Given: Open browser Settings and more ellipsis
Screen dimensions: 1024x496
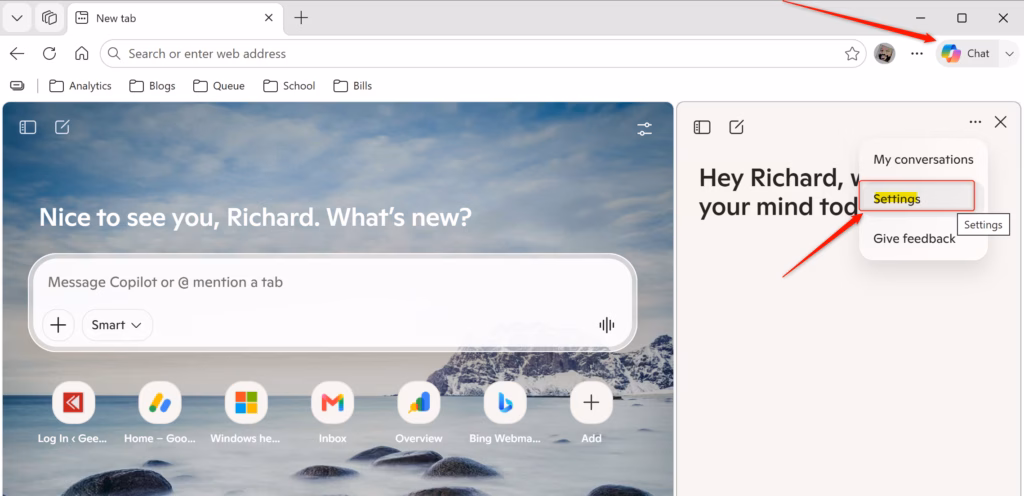Looking at the screenshot, I should click(917, 54).
